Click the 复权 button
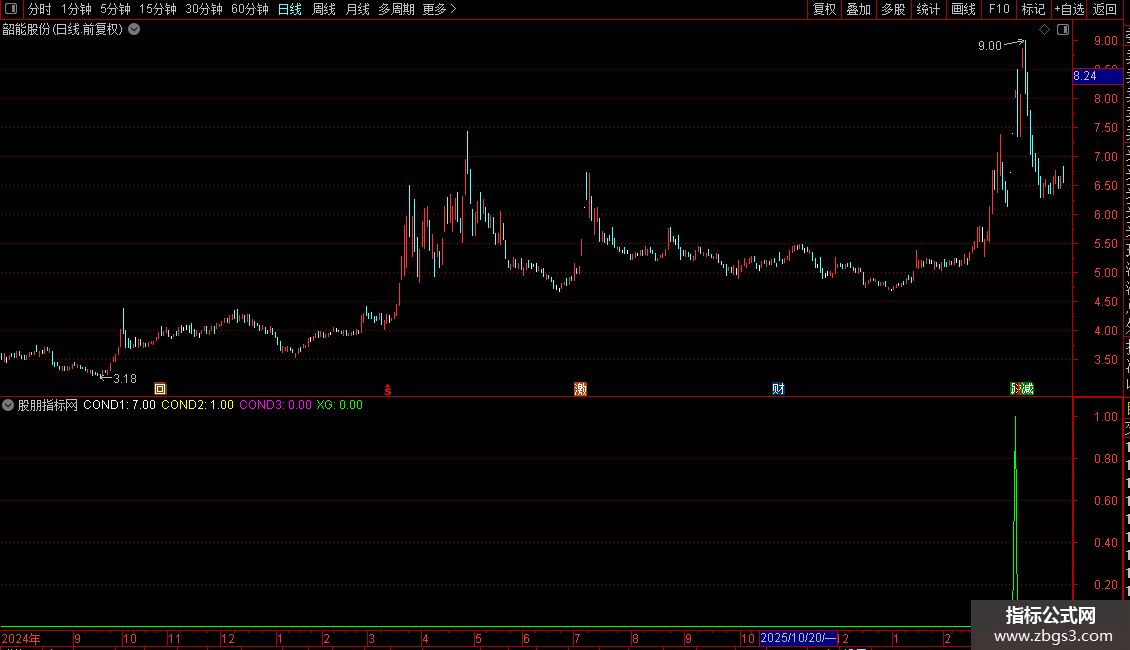Viewport: 1130px width, 650px height. point(824,9)
